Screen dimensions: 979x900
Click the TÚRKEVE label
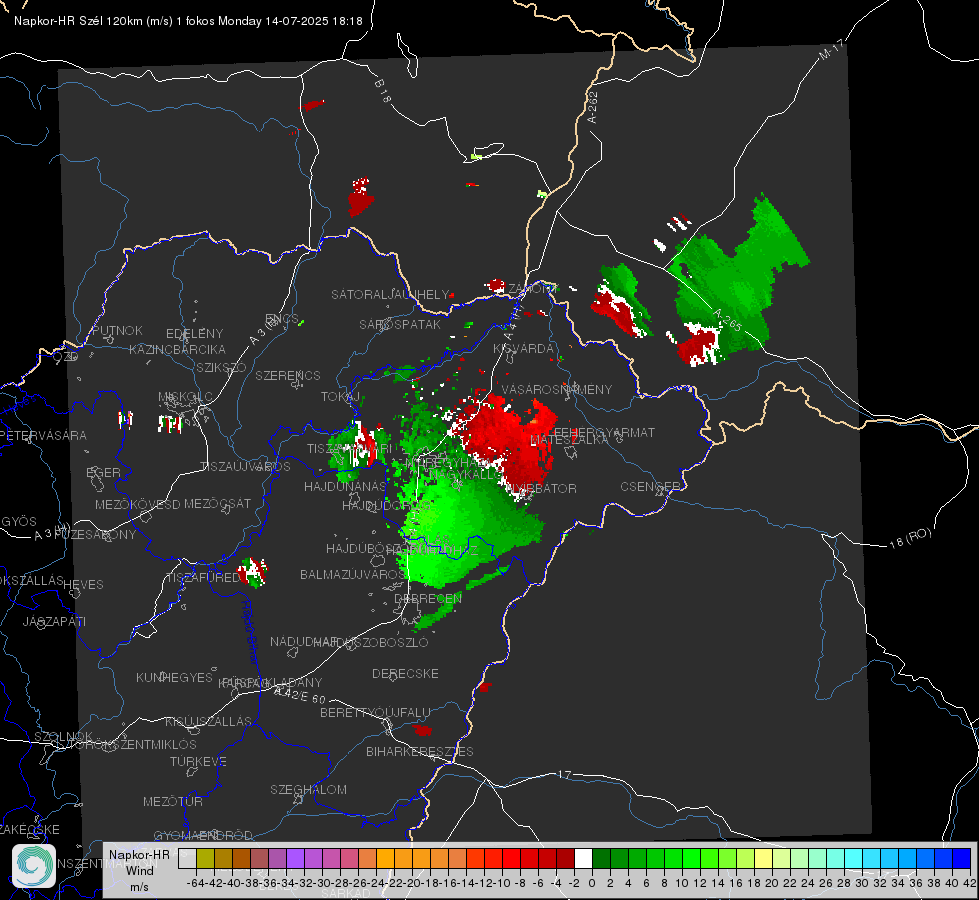pyautogui.click(x=199, y=761)
